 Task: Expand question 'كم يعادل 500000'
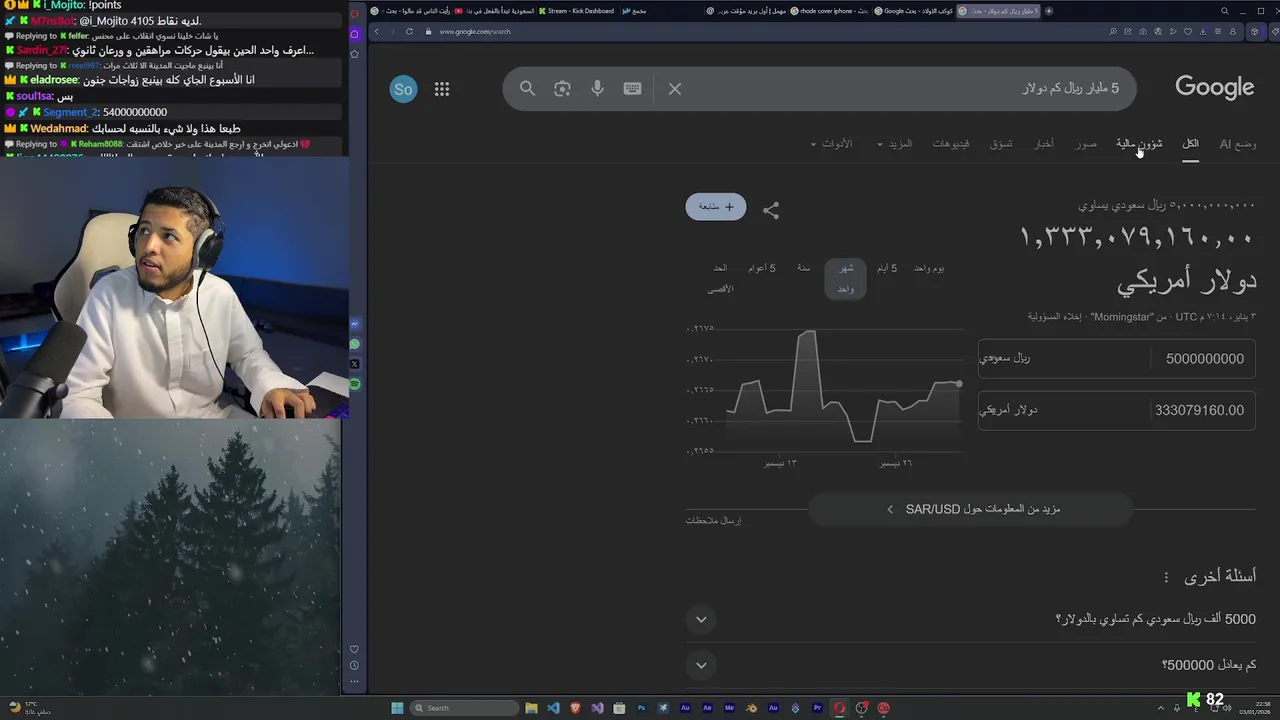click(701, 665)
